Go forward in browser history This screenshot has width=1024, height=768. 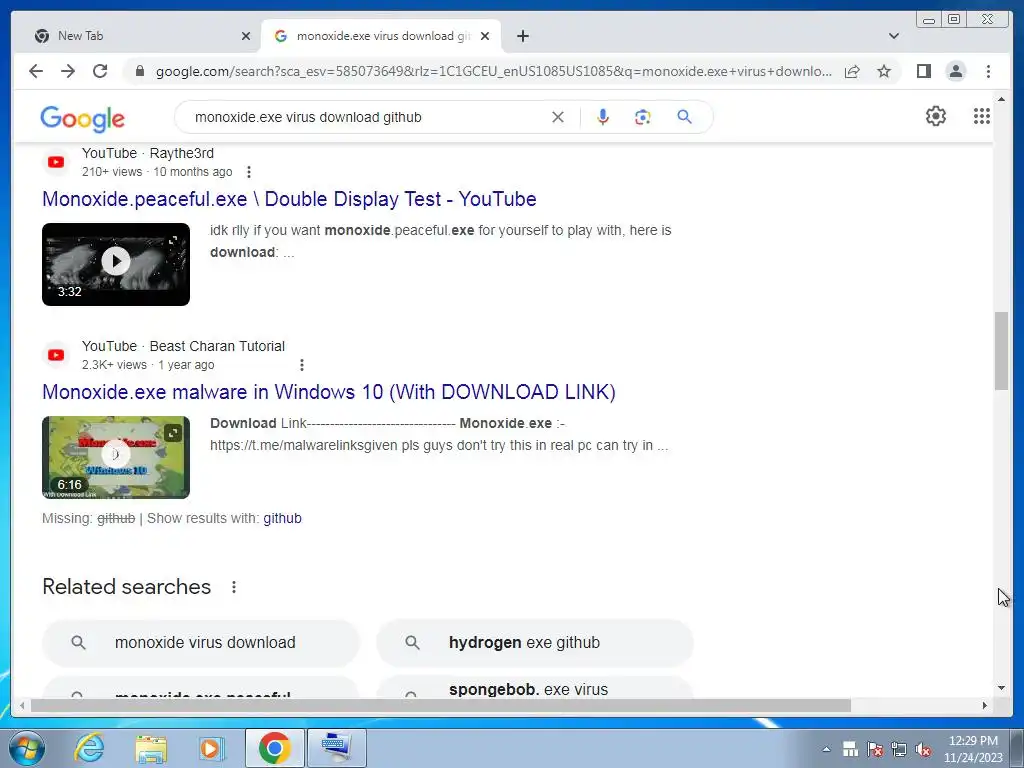click(x=68, y=71)
